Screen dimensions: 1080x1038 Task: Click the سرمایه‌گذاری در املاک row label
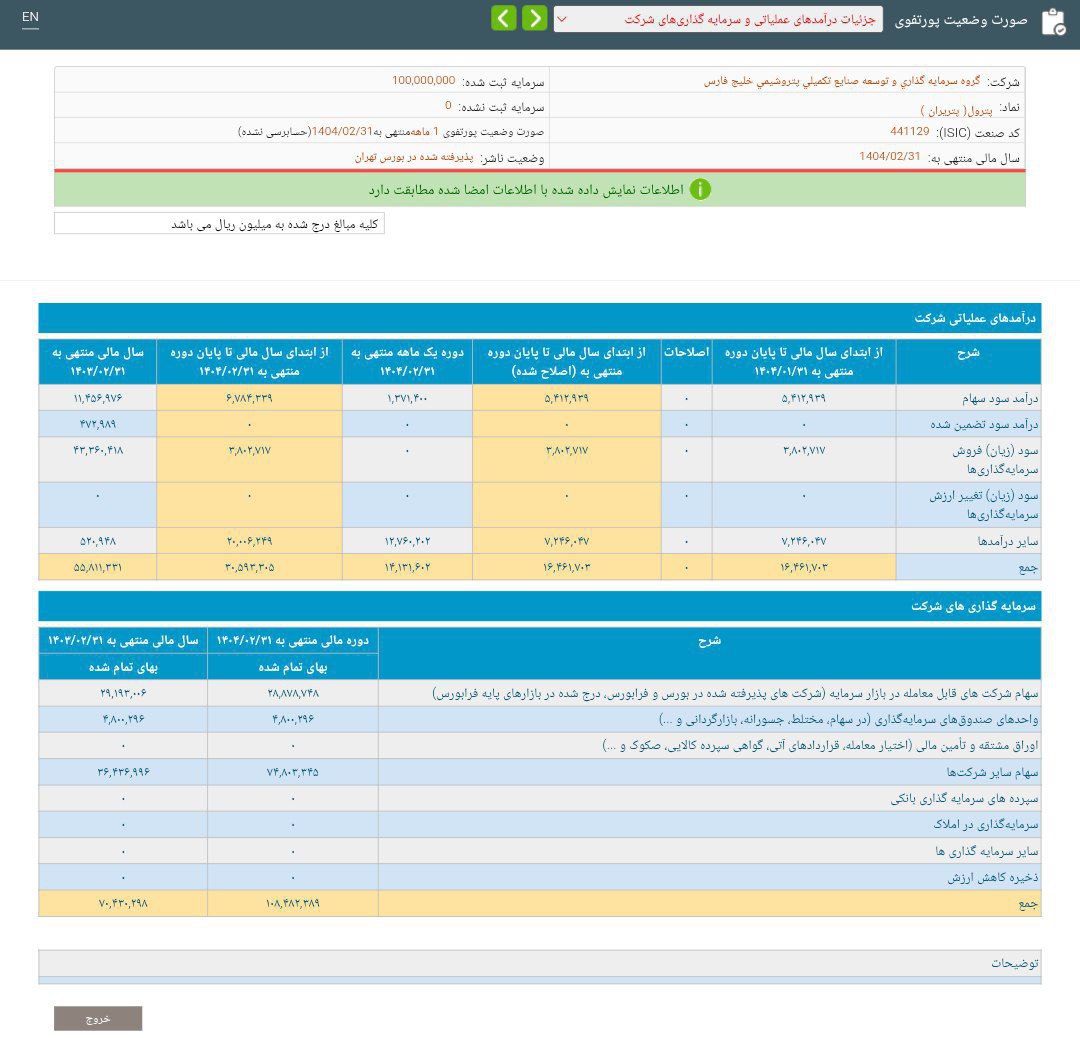[x=986, y=824]
